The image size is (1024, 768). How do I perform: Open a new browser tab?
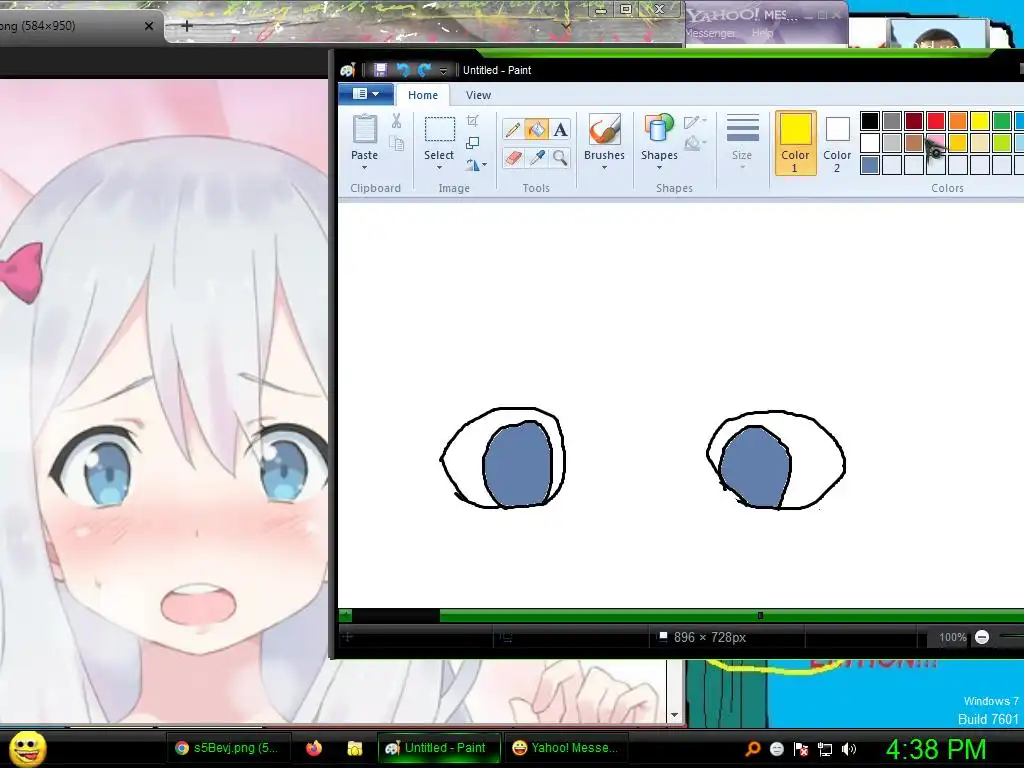(186, 26)
